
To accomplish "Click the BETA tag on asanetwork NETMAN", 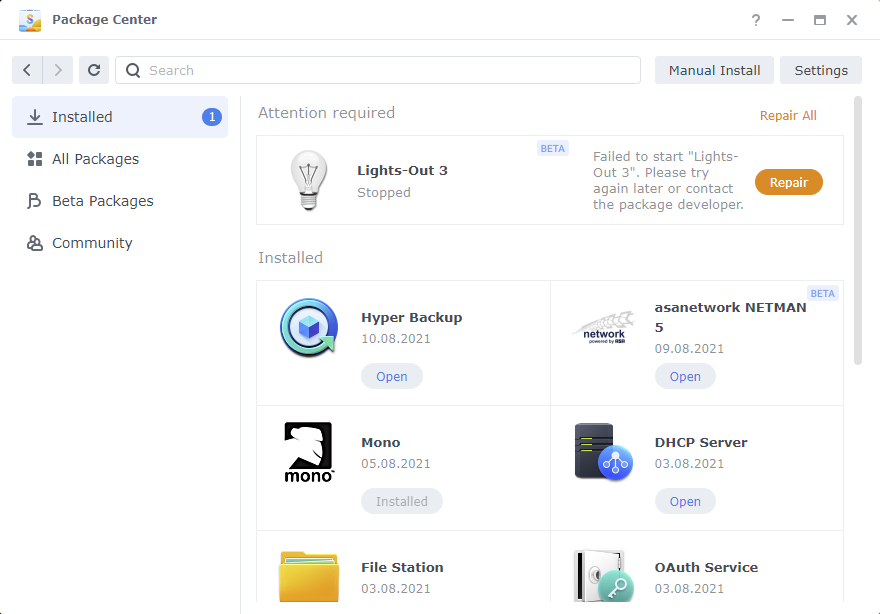I will (x=823, y=293).
